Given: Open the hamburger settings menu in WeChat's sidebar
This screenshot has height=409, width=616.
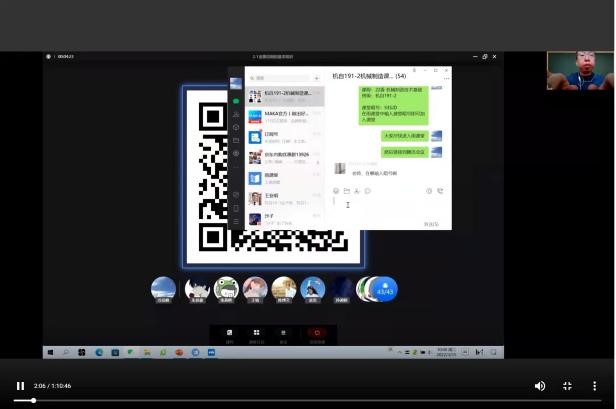Looking at the screenshot, I should [236, 222].
